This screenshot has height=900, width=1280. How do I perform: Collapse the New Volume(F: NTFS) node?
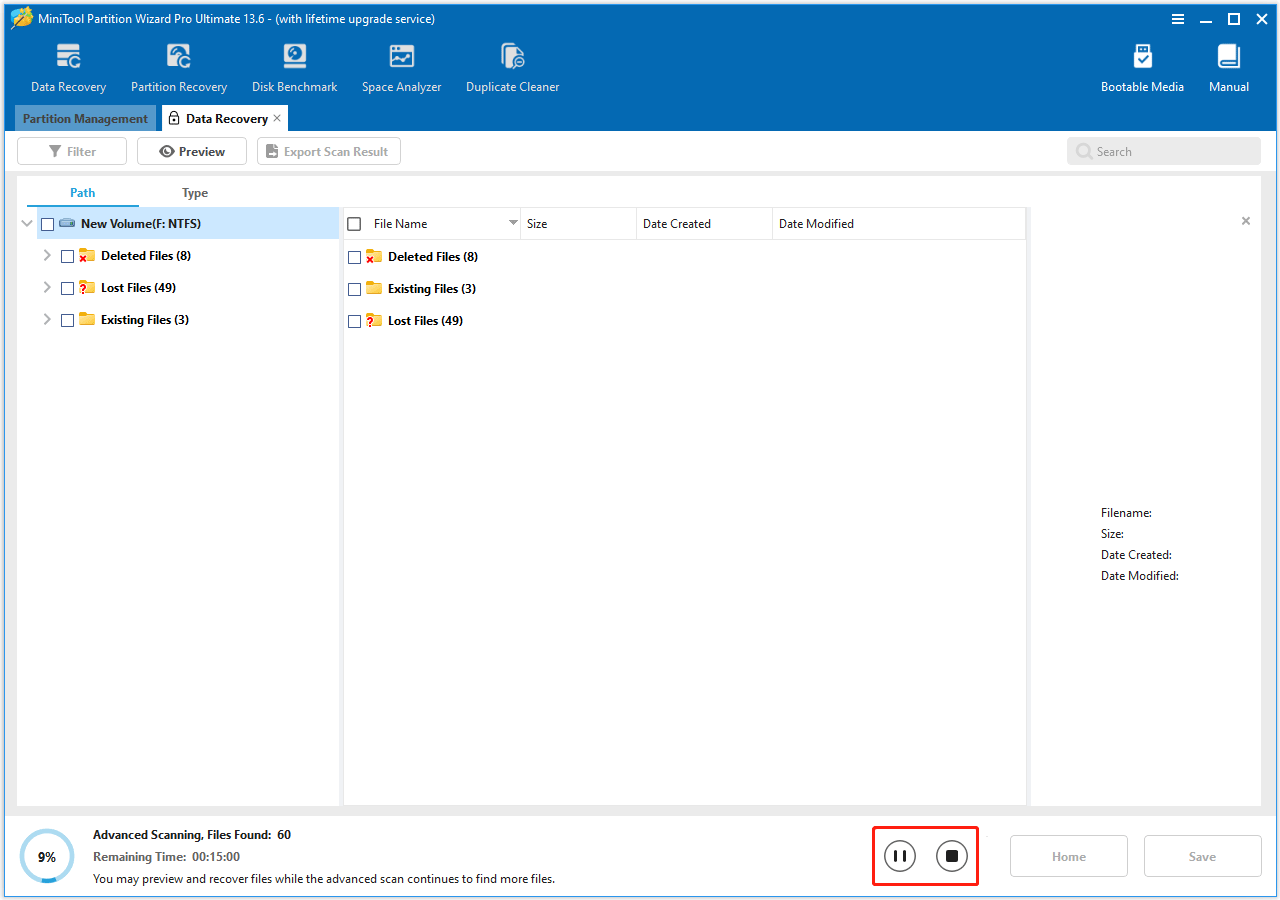(26, 223)
